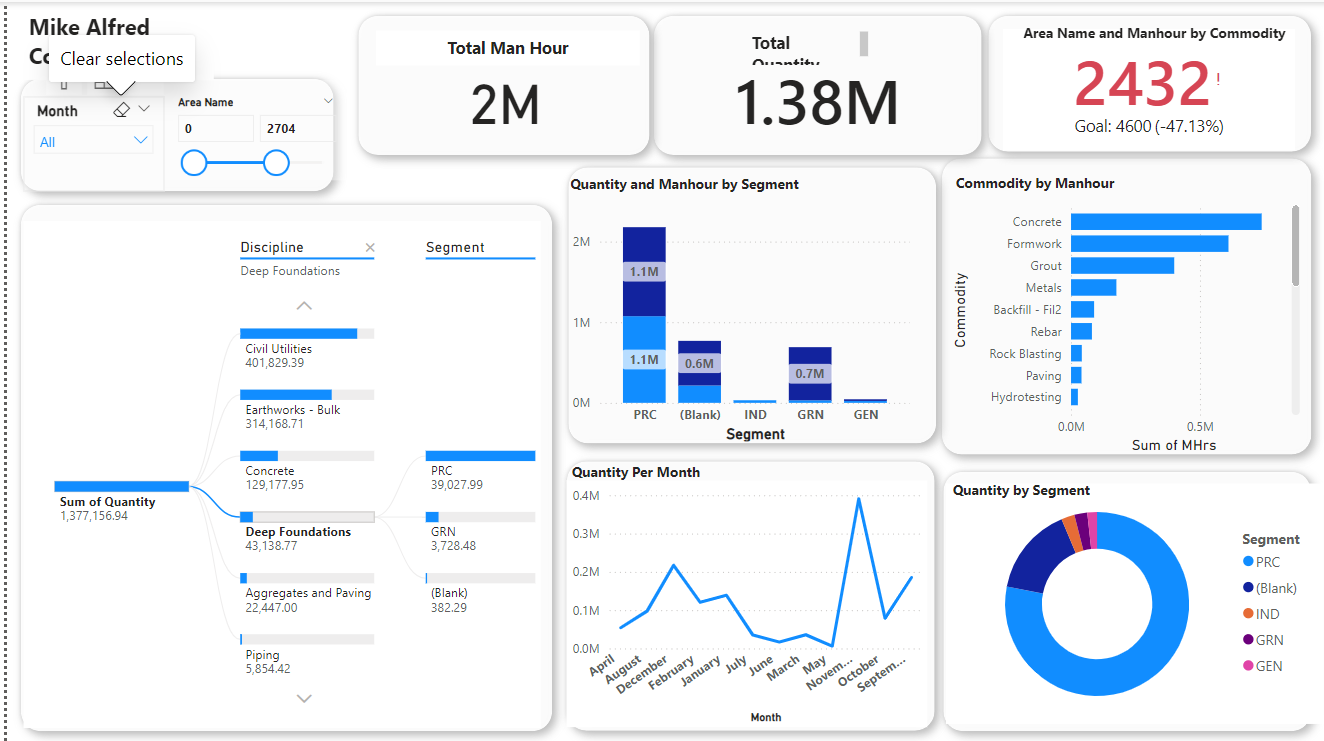The width and height of the screenshot is (1324, 741).
Task: Remove the Discipline level with X
Action: tap(370, 248)
